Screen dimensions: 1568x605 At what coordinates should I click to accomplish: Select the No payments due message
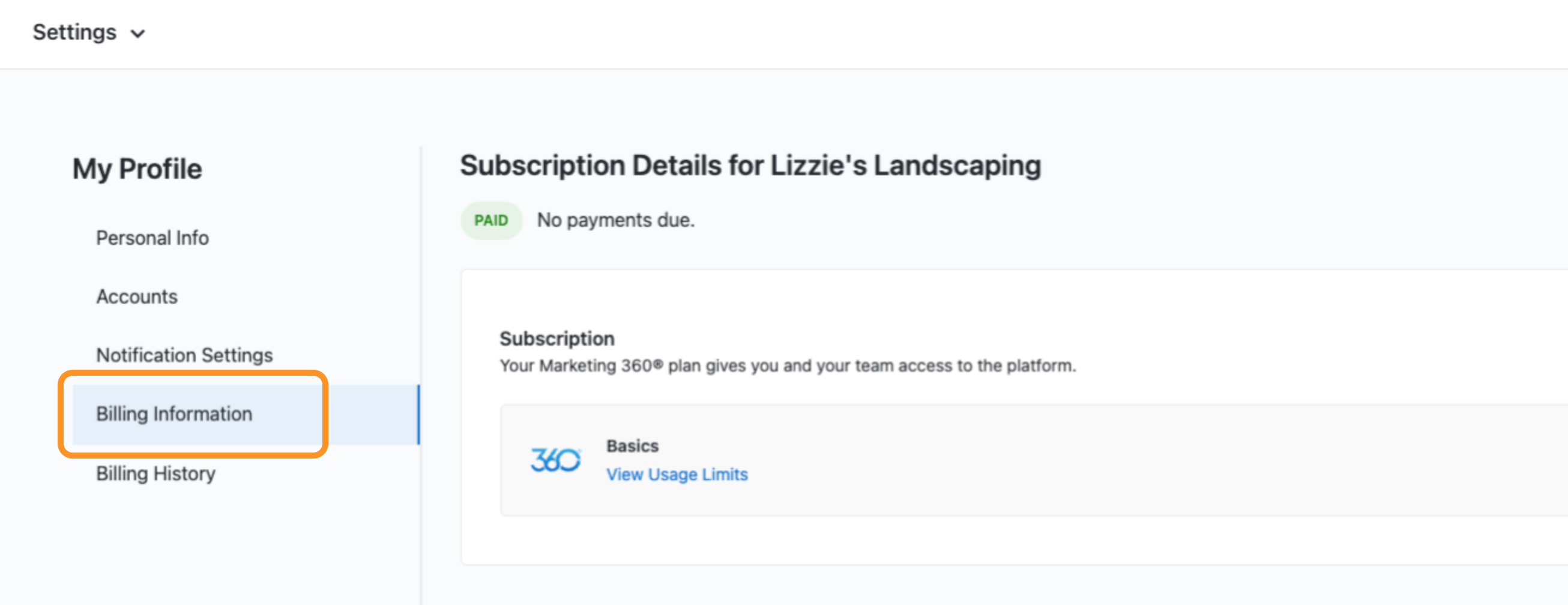(615, 220)
